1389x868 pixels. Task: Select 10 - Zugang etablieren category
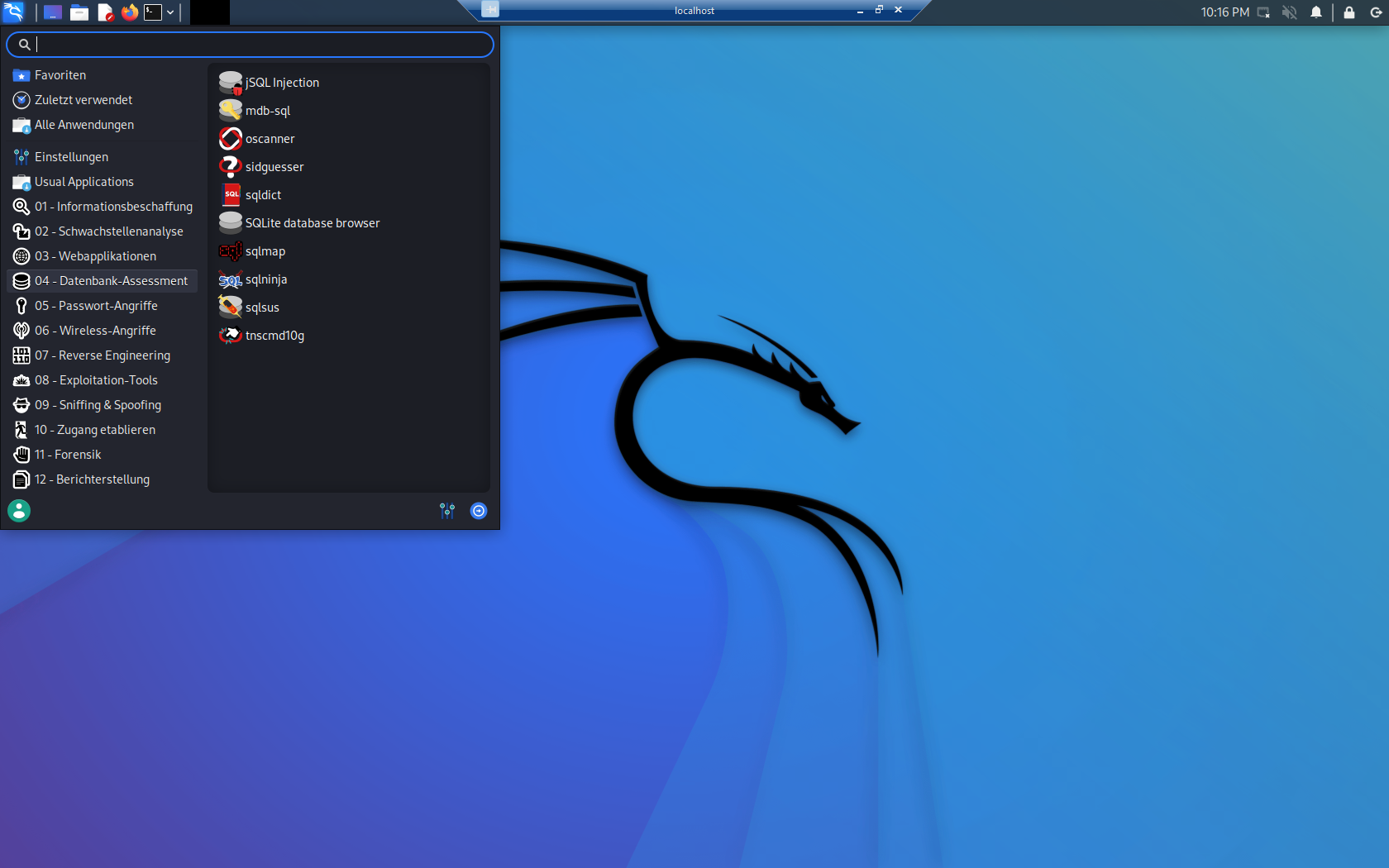[103, 430]
